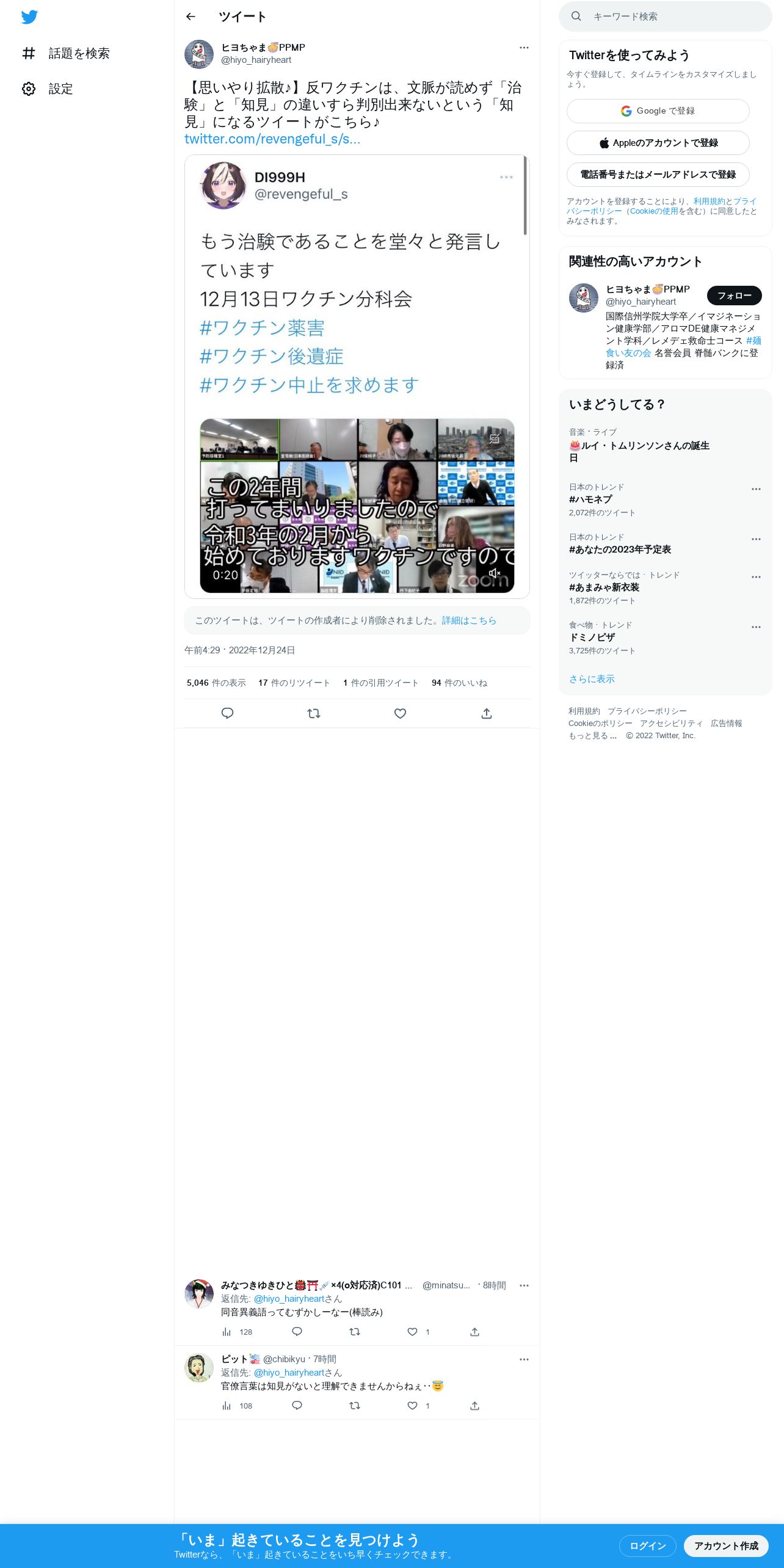Open trend #あなたの2023年予定表
784x1568 pixels.
click(x=620, y=550)
